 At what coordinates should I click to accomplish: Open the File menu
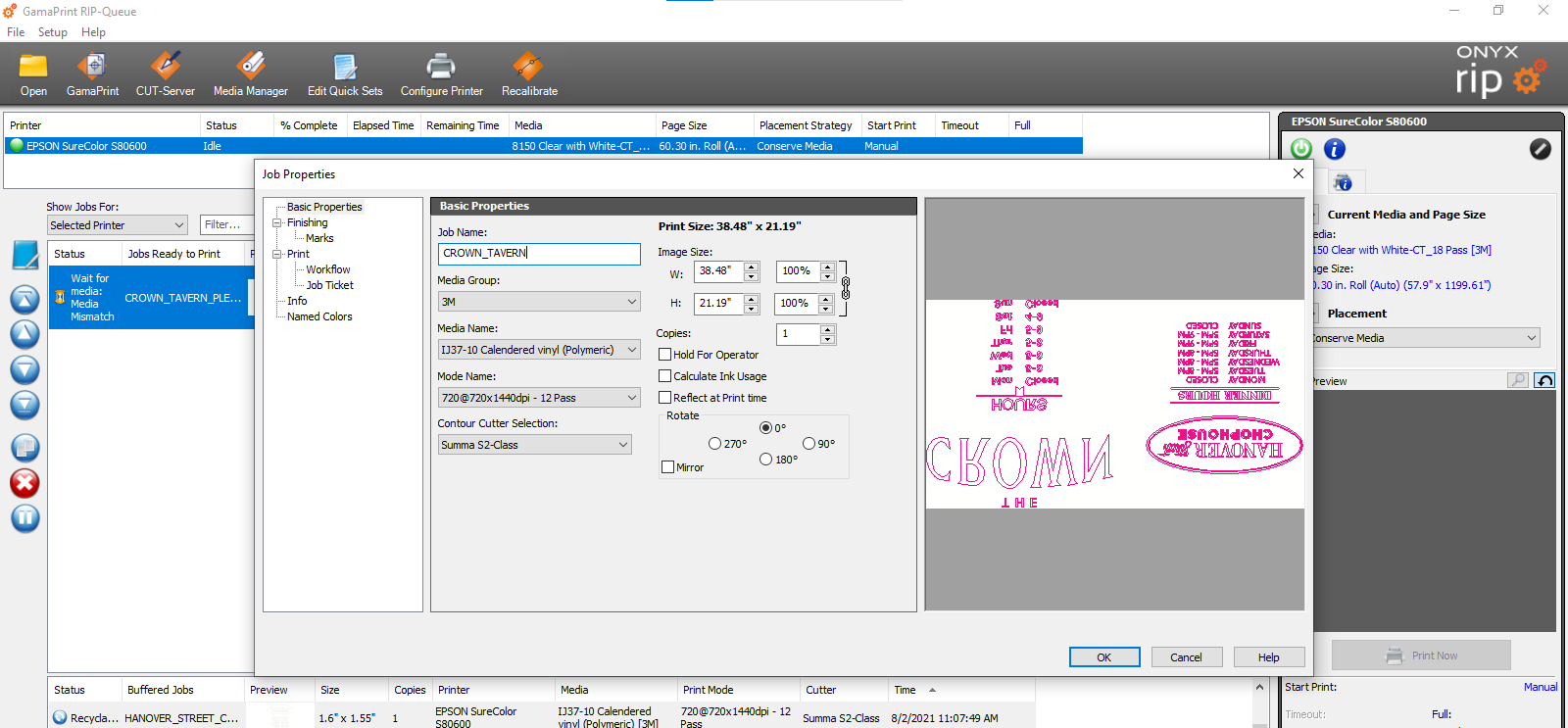click(x=16, y=32)
